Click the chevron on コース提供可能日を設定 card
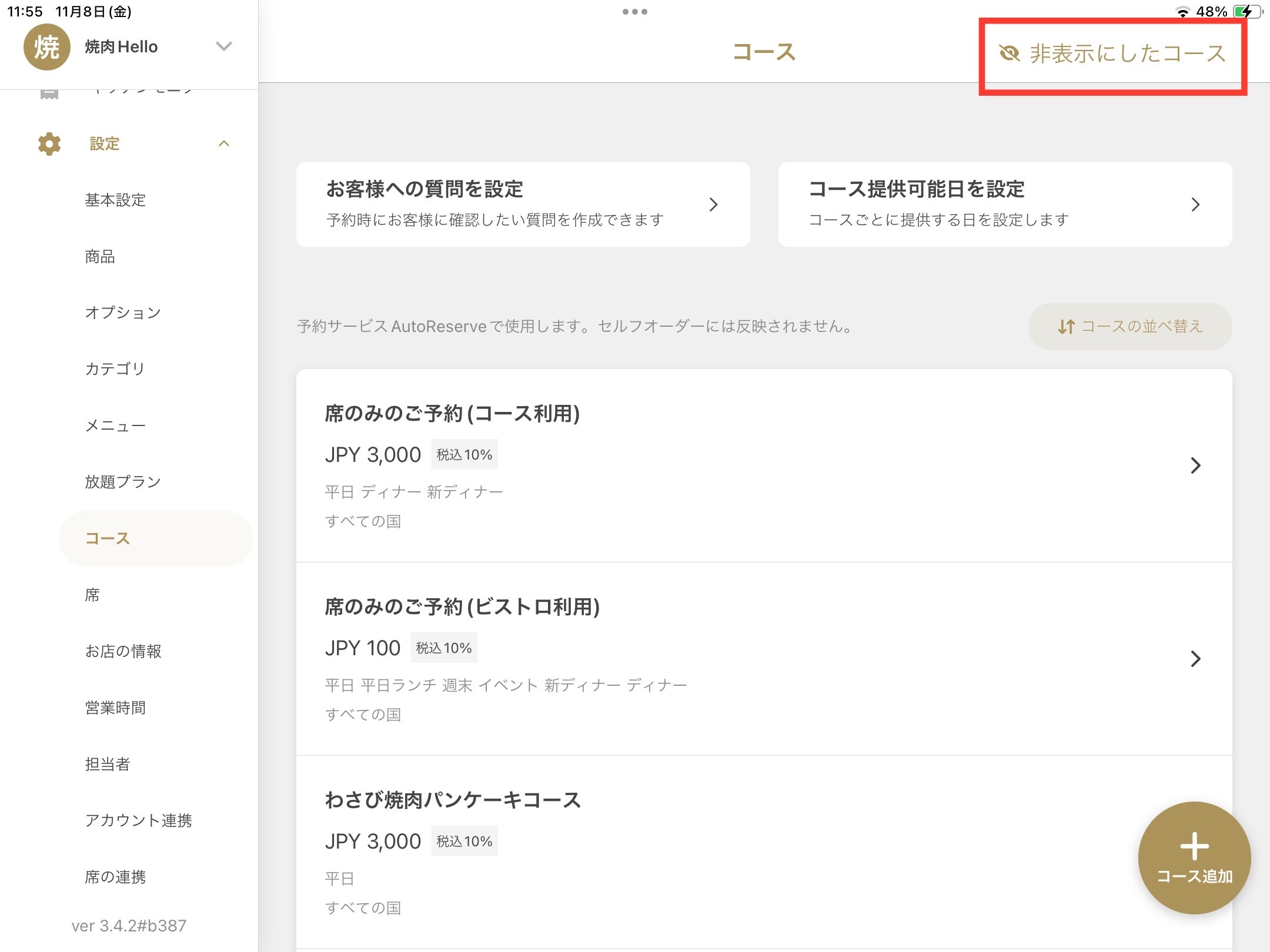 1195,205
